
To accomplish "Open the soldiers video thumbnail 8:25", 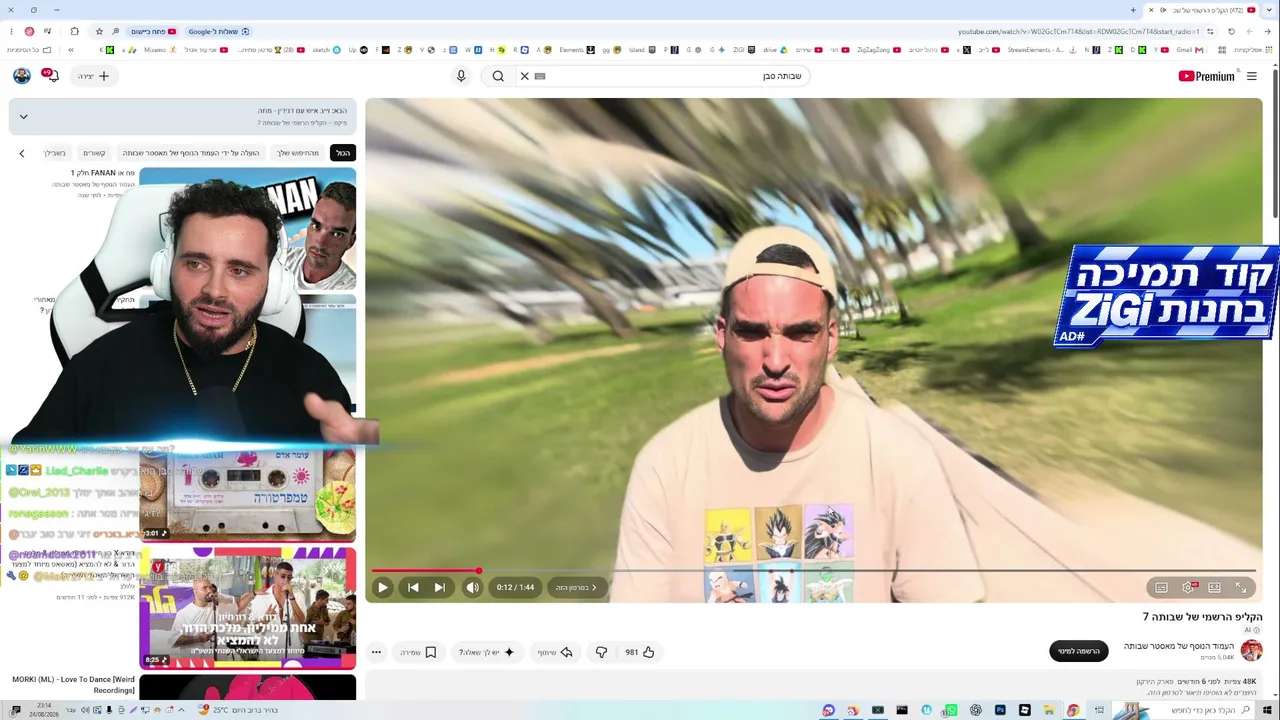I will pos(247,607).
